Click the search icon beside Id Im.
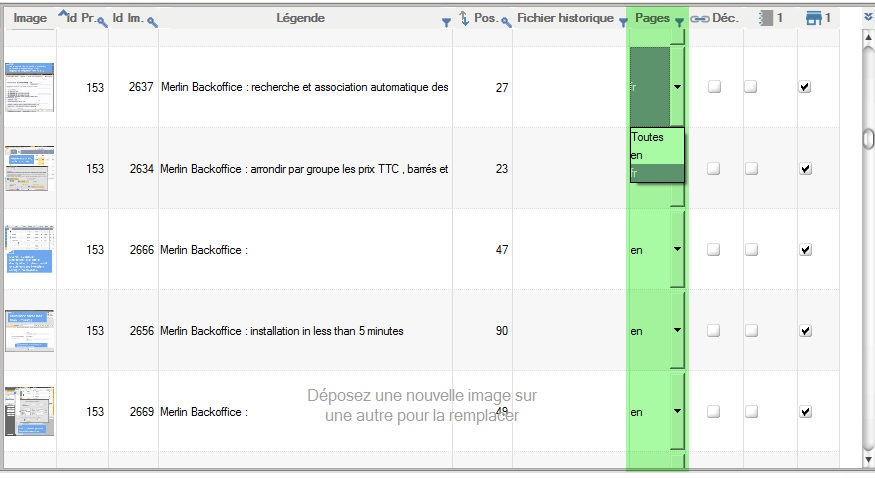875x478 pixels. [152, 21]
